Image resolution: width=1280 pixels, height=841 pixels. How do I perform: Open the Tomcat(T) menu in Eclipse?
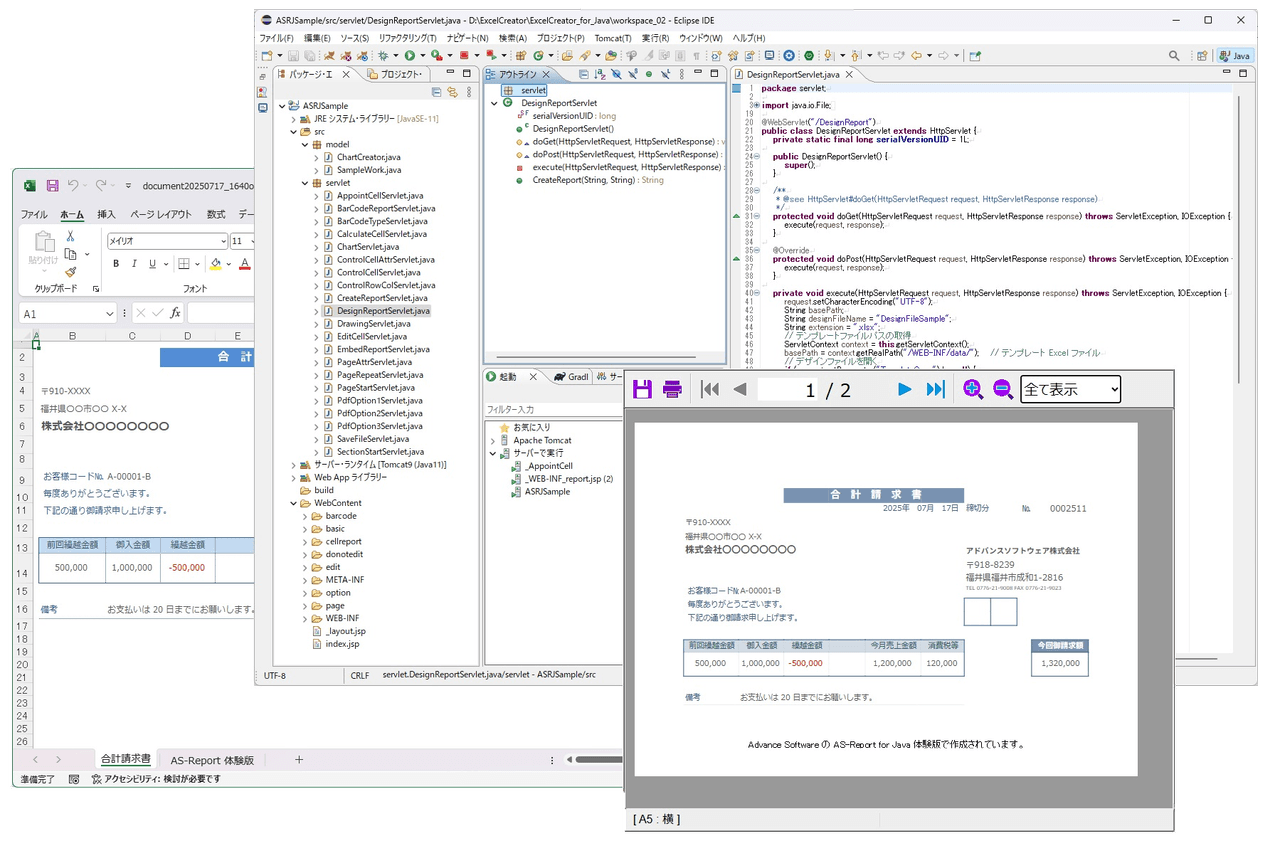613,38
